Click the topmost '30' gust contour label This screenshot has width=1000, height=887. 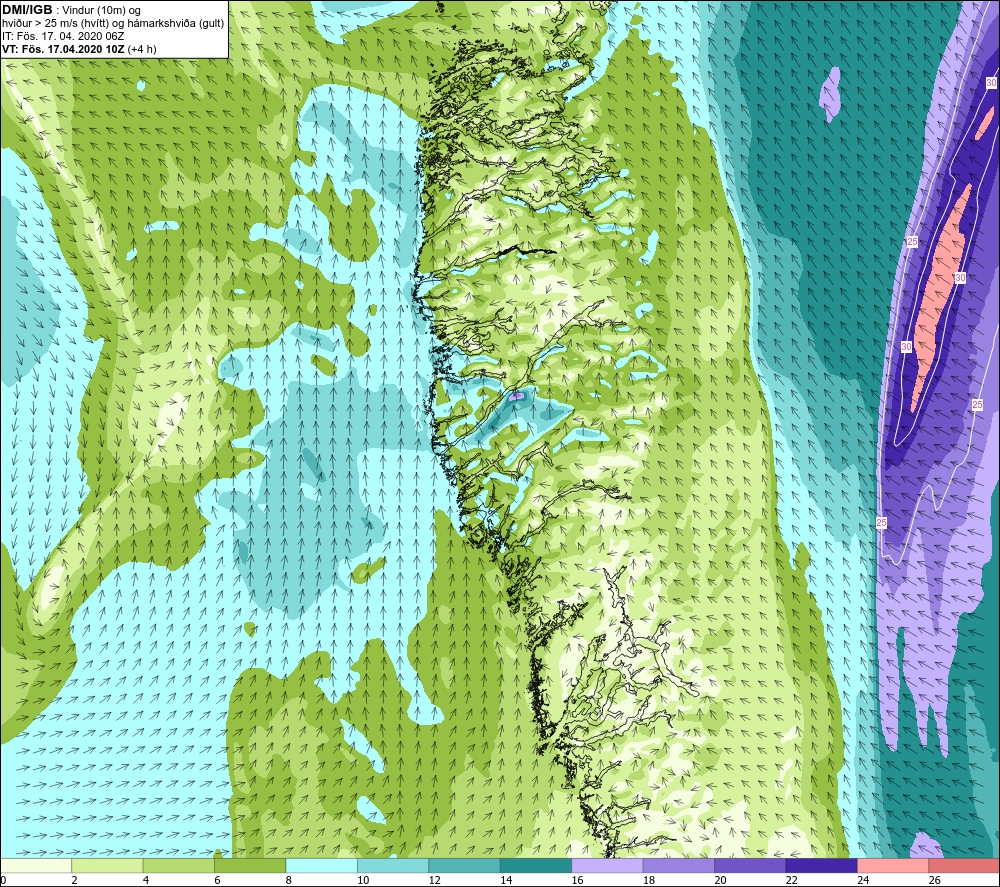[991, 83]
